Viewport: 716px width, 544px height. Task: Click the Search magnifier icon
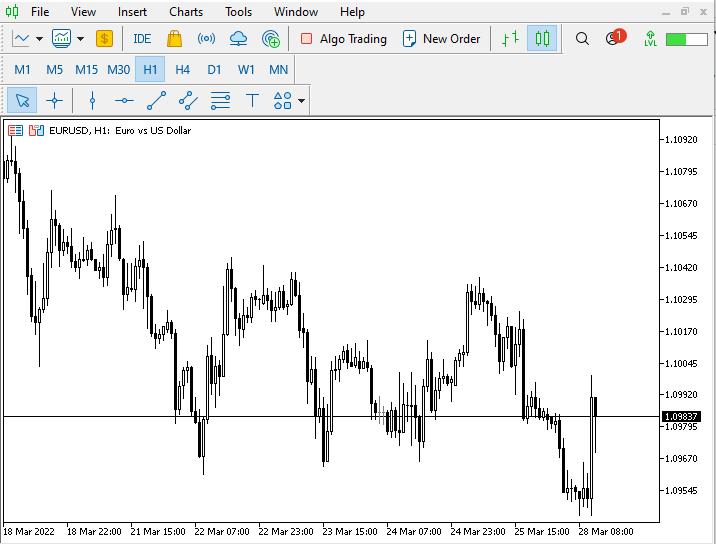pyautogui.click(x=582, y=39)
